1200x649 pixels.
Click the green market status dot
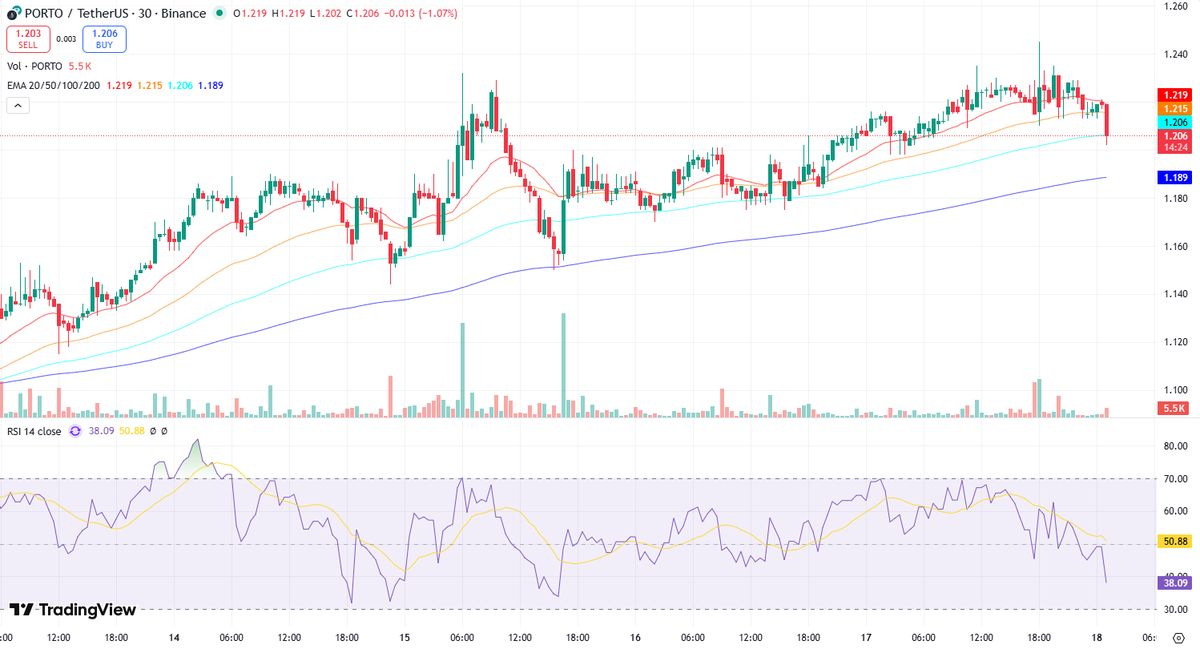click(x=220, y=14)
